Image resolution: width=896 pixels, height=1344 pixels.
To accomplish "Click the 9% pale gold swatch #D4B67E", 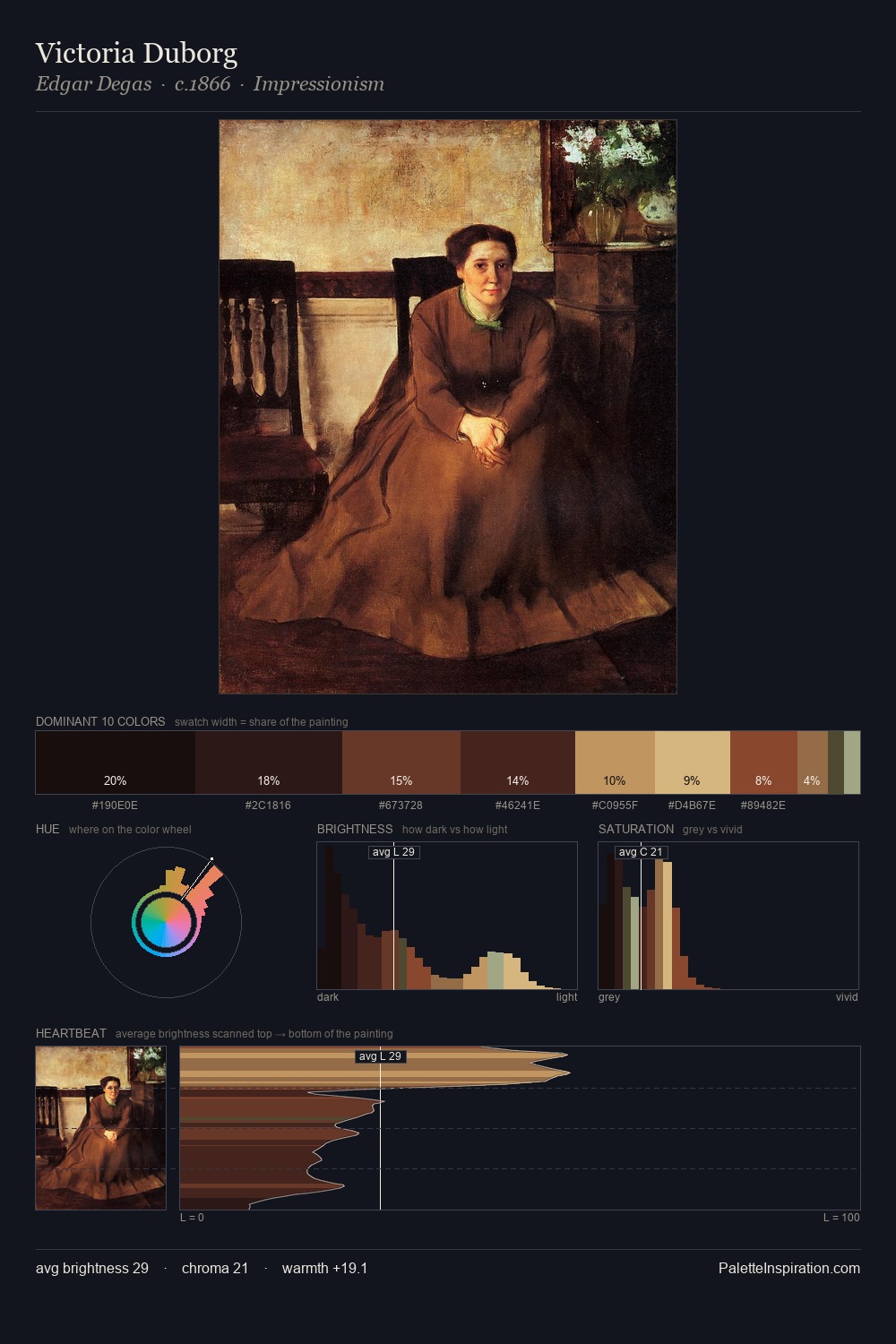I will [693, 762].
